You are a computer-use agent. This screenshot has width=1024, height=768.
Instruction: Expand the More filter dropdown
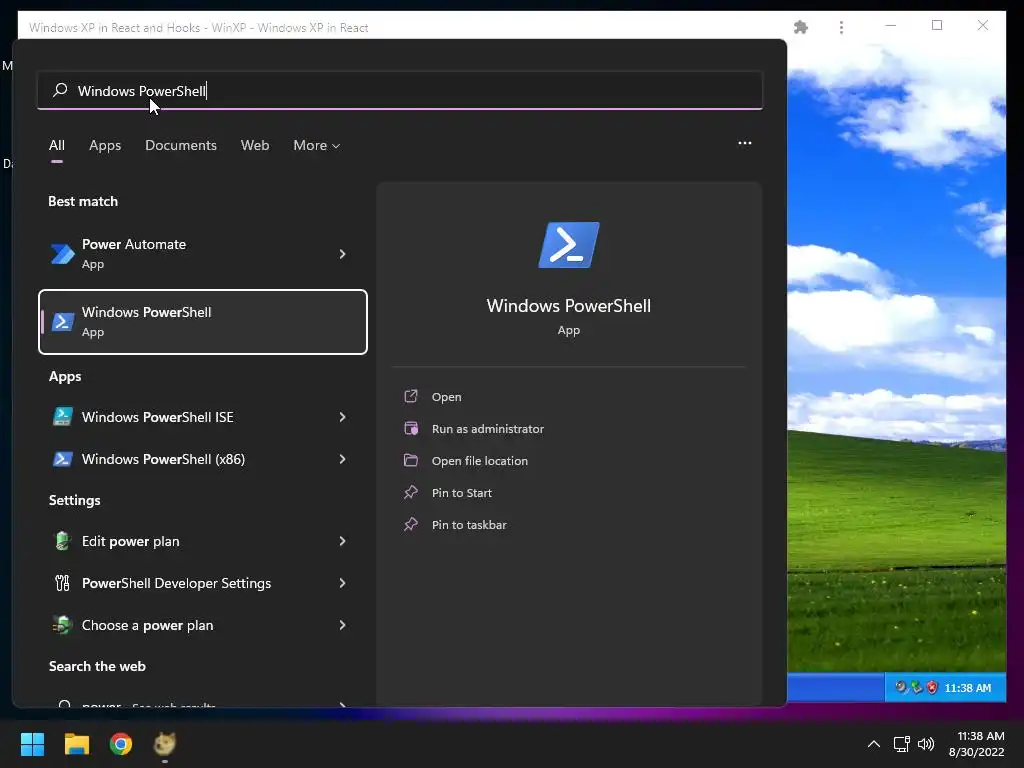pyautogui.click(x=317, y=145)
